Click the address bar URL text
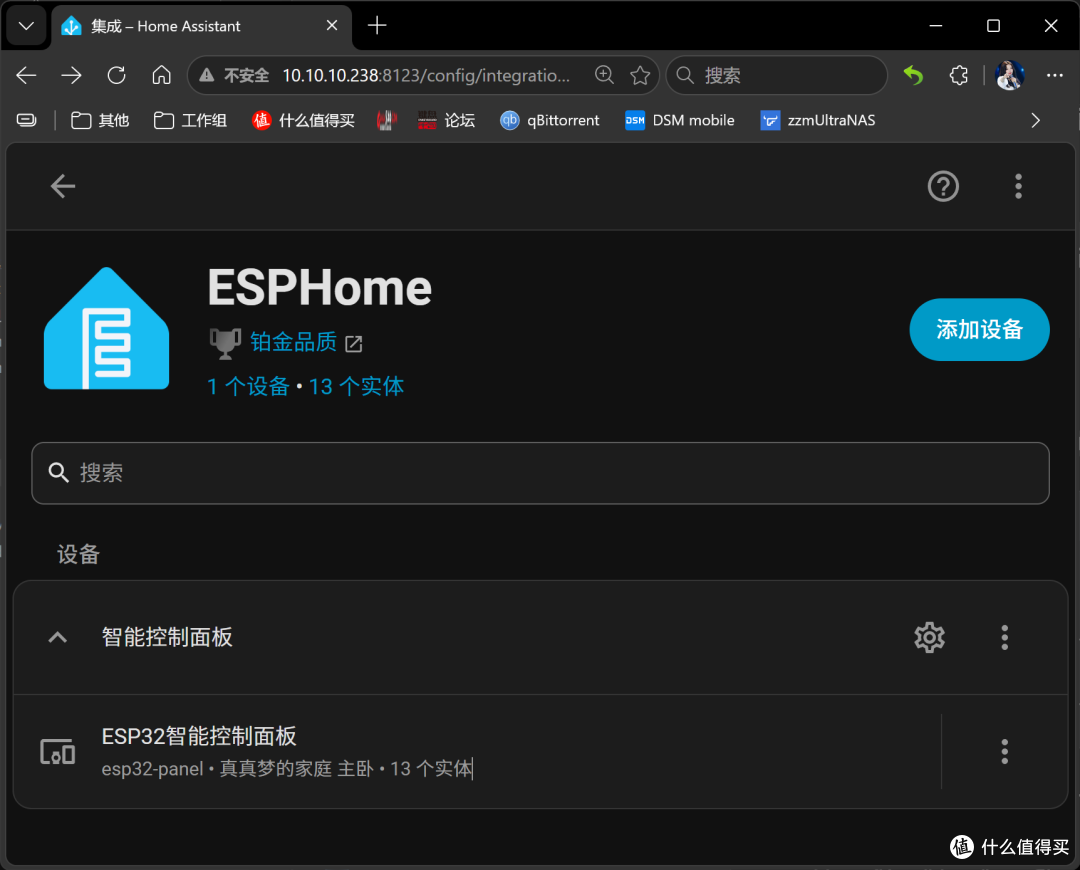The image size is (1080, 870). click(426, 75)
